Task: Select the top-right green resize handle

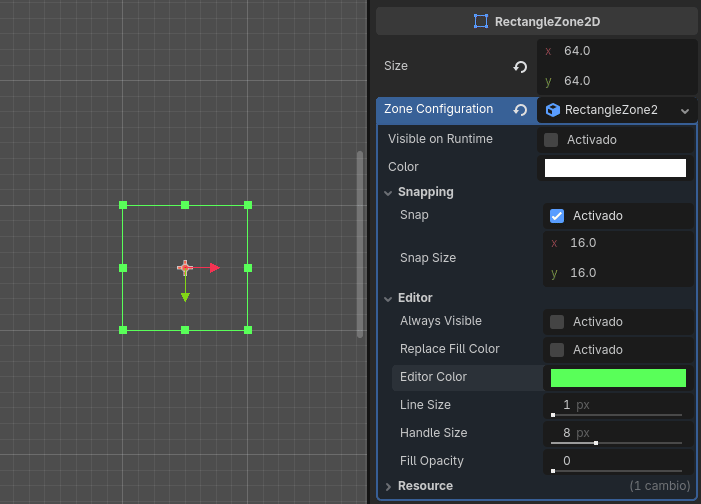Action: [x=248, y=205]
